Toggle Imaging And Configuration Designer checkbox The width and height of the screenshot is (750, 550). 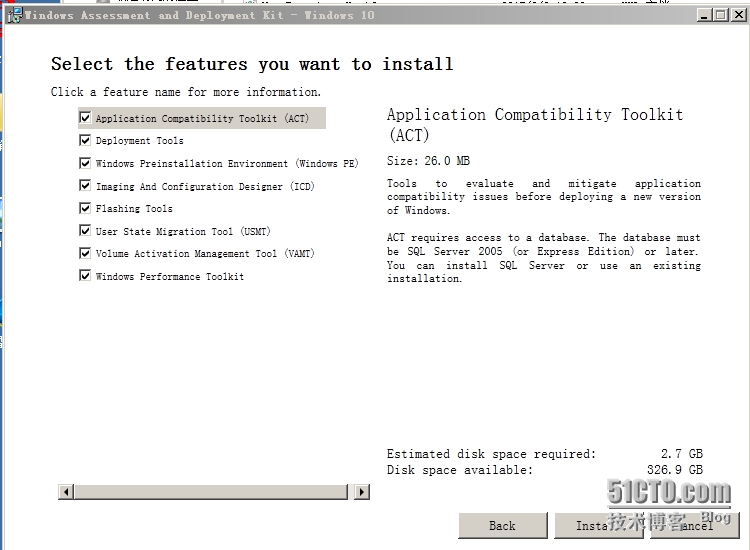[x=85, y=186]
